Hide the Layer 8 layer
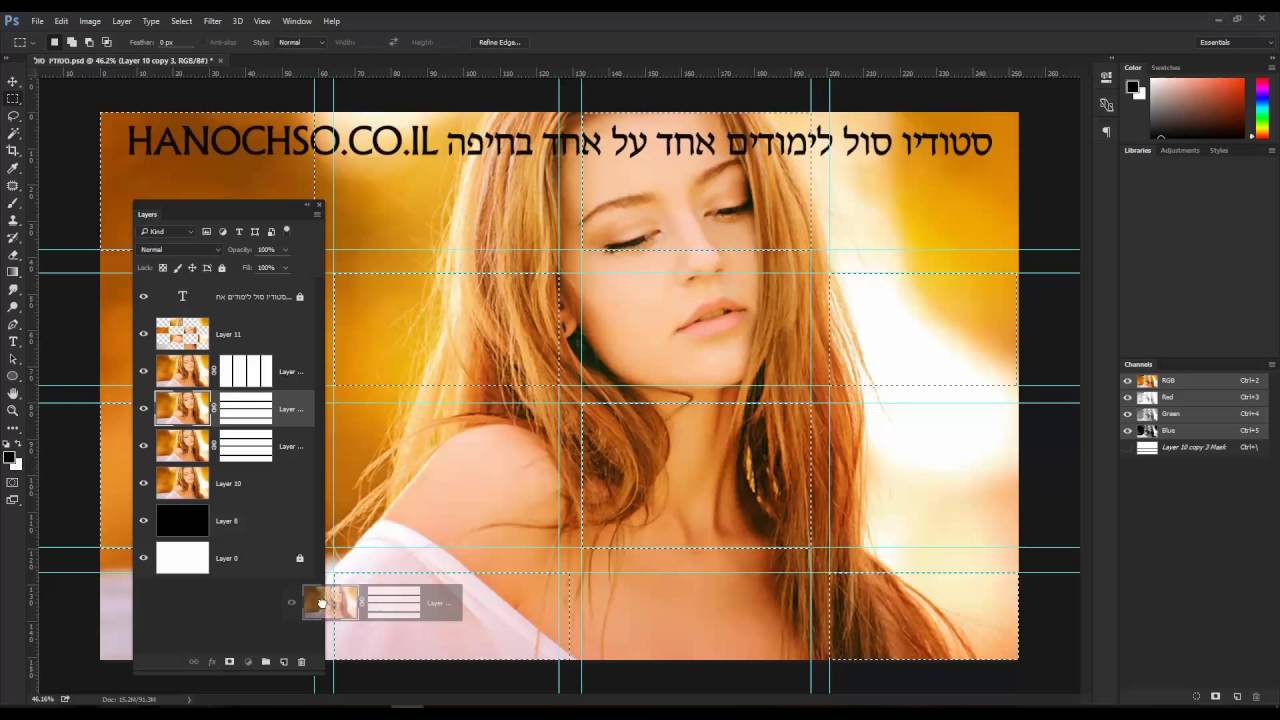Viewport: 1280px width, 720px height. tap(143, 521)
